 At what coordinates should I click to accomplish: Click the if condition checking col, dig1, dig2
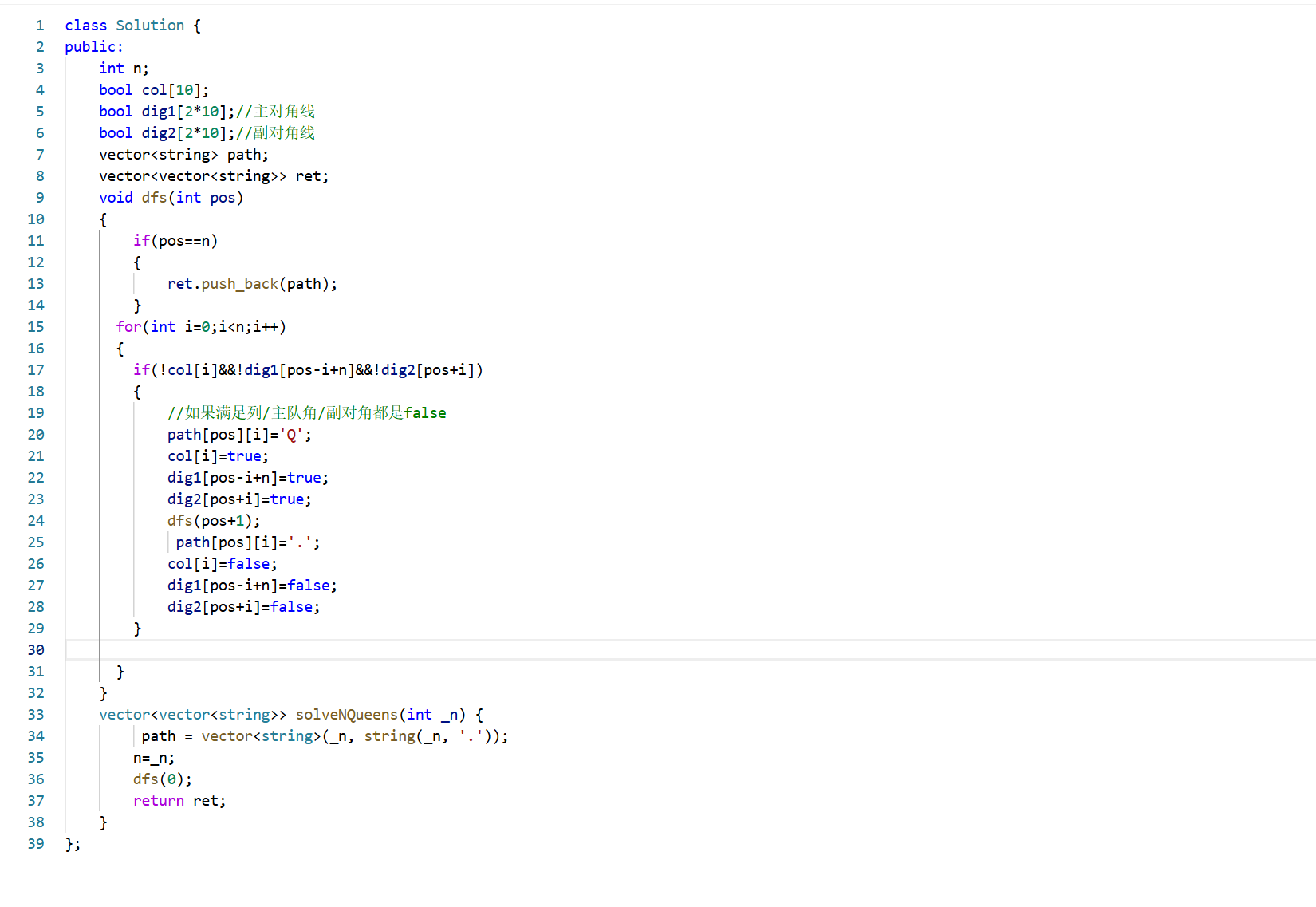click(x=308, y=370)
